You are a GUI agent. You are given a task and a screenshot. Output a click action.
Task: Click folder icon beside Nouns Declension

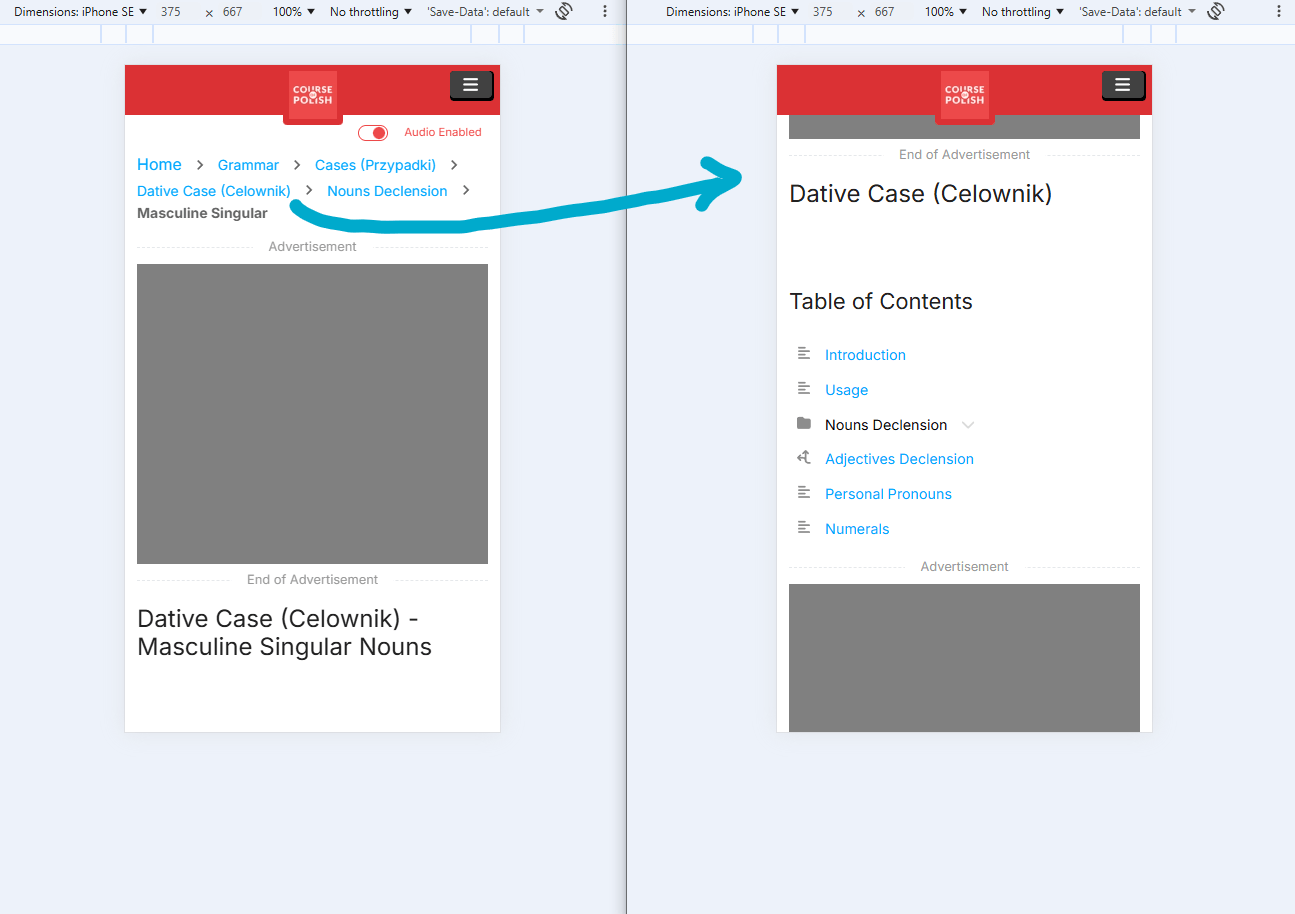click(x=803, y=424)
